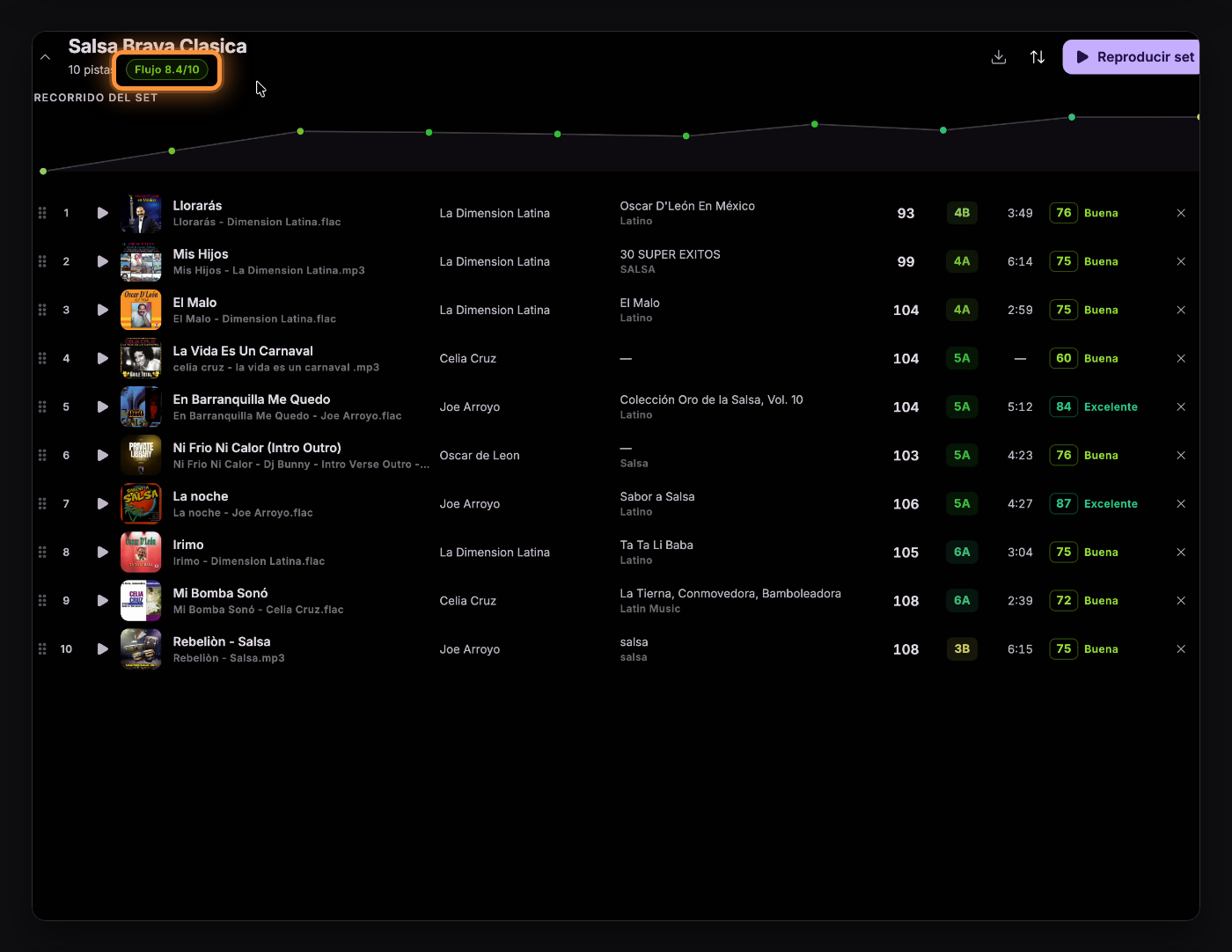Click the third point on the set journey graph
Viewport: 1232px width, 952px height.
[x=300, y=131]
